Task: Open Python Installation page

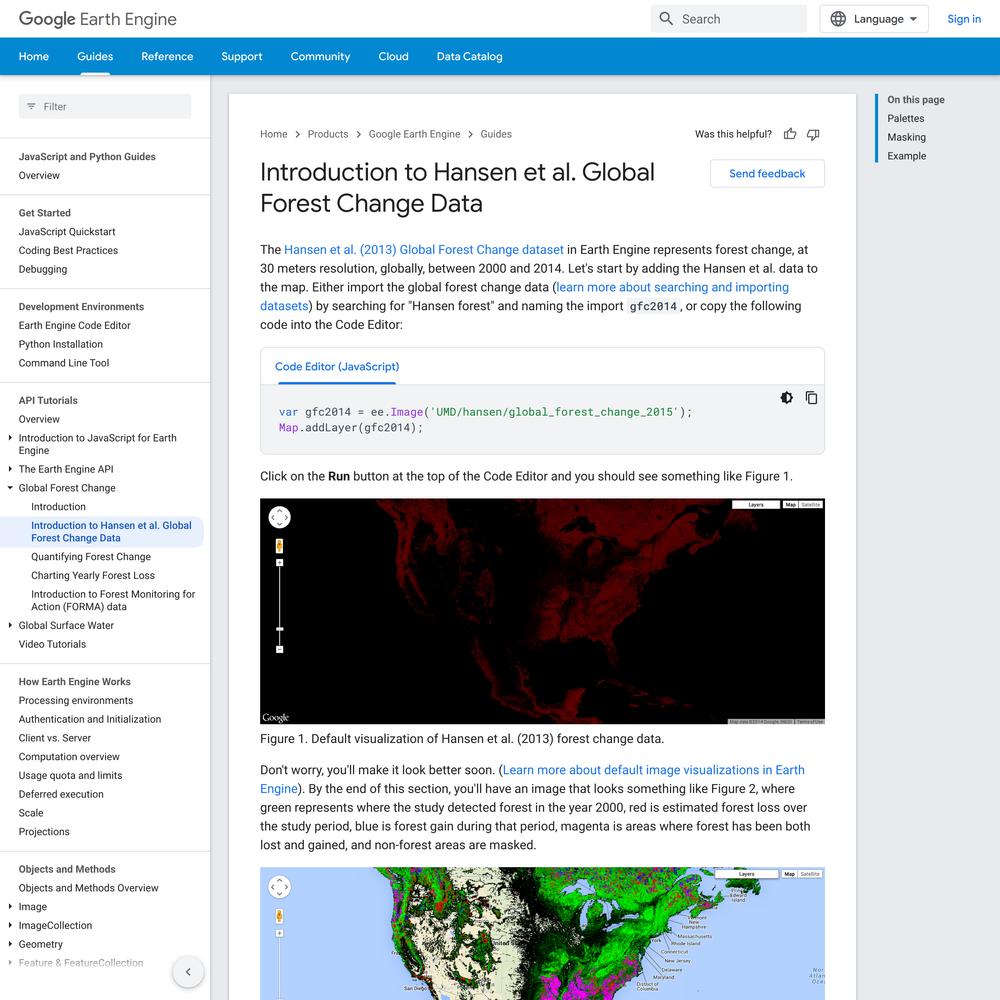Action: pyautogui.click(x=61, y=344)
